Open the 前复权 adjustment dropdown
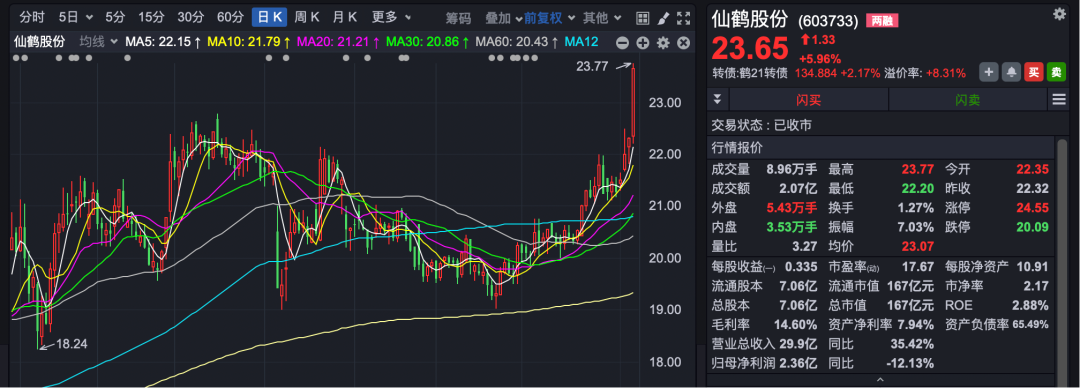1080x388 pixels. (549, 18)
